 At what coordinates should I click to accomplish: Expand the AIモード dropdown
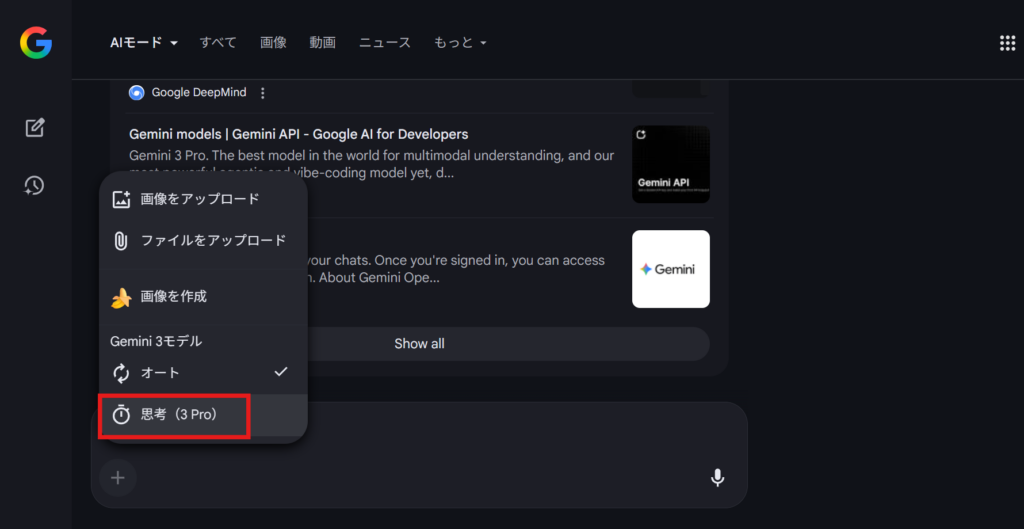pos(143,43)
